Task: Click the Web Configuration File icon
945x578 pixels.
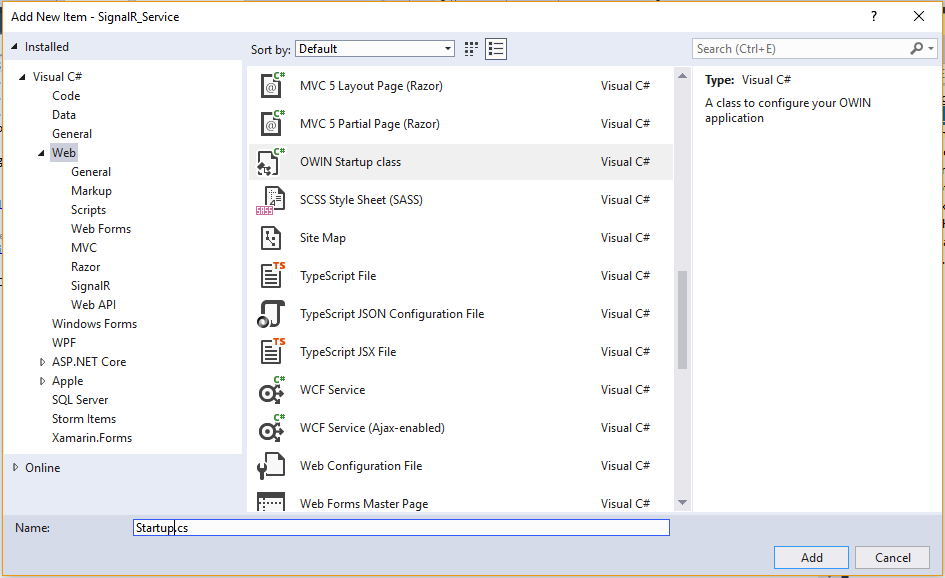Action: point(271,466)
